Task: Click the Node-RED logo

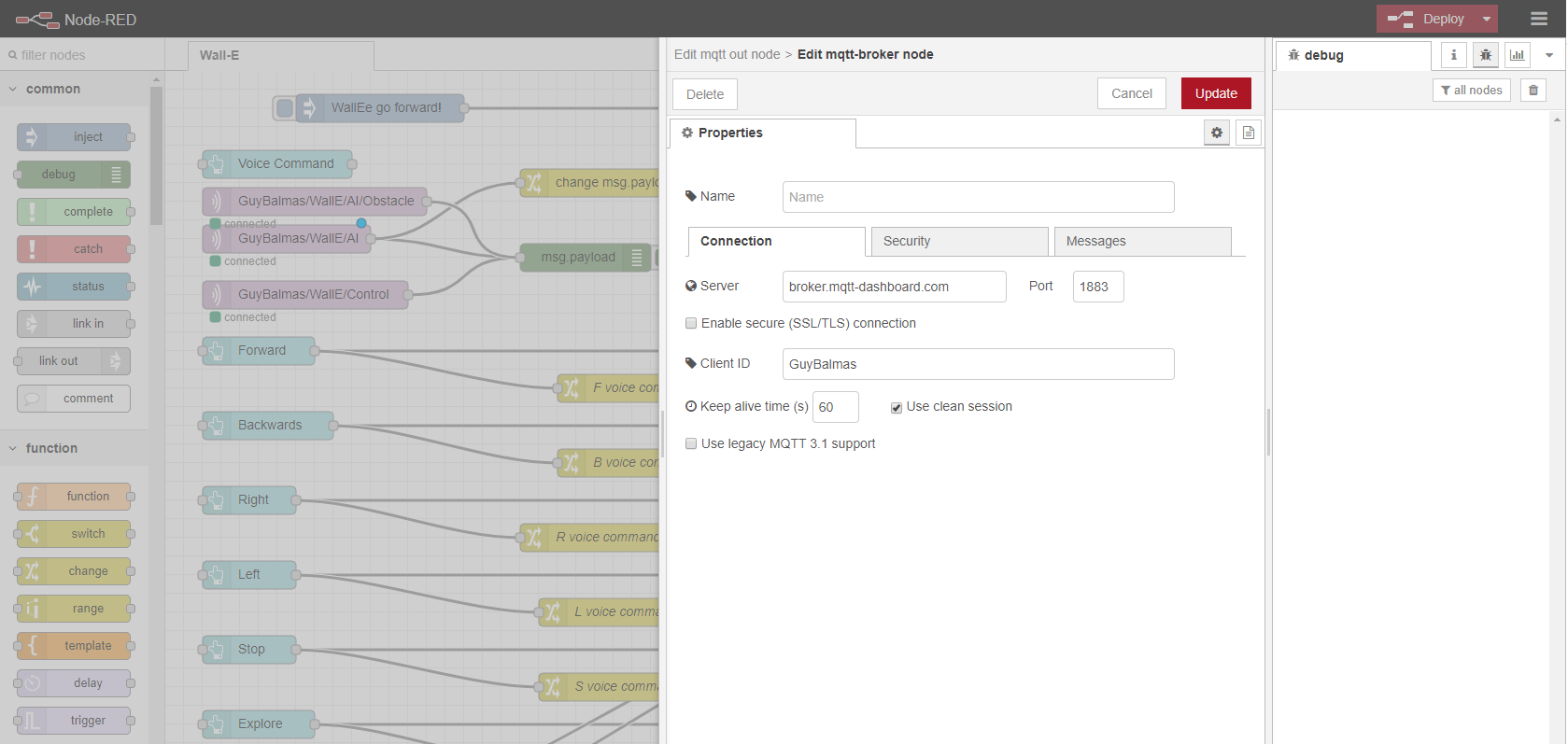Action: coord(76,19)
